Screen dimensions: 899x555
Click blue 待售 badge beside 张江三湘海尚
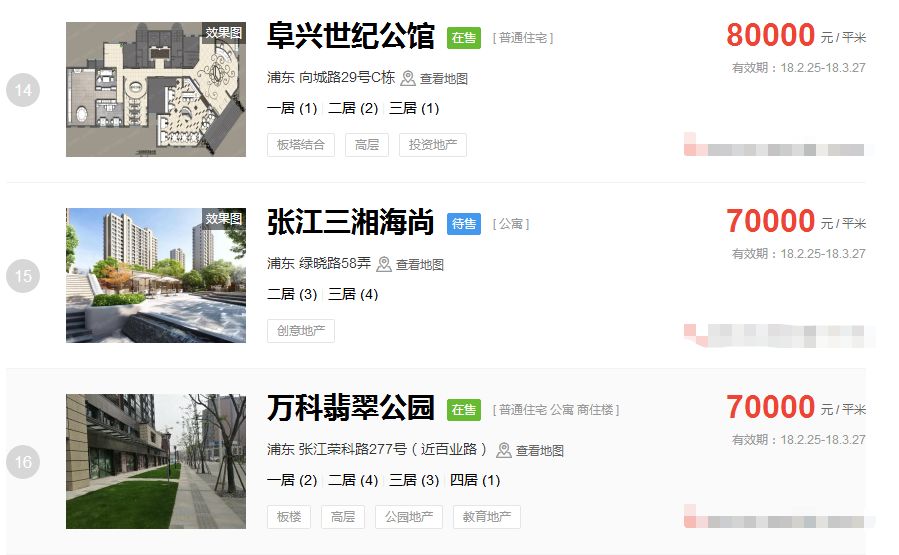[x=464, y=224]
